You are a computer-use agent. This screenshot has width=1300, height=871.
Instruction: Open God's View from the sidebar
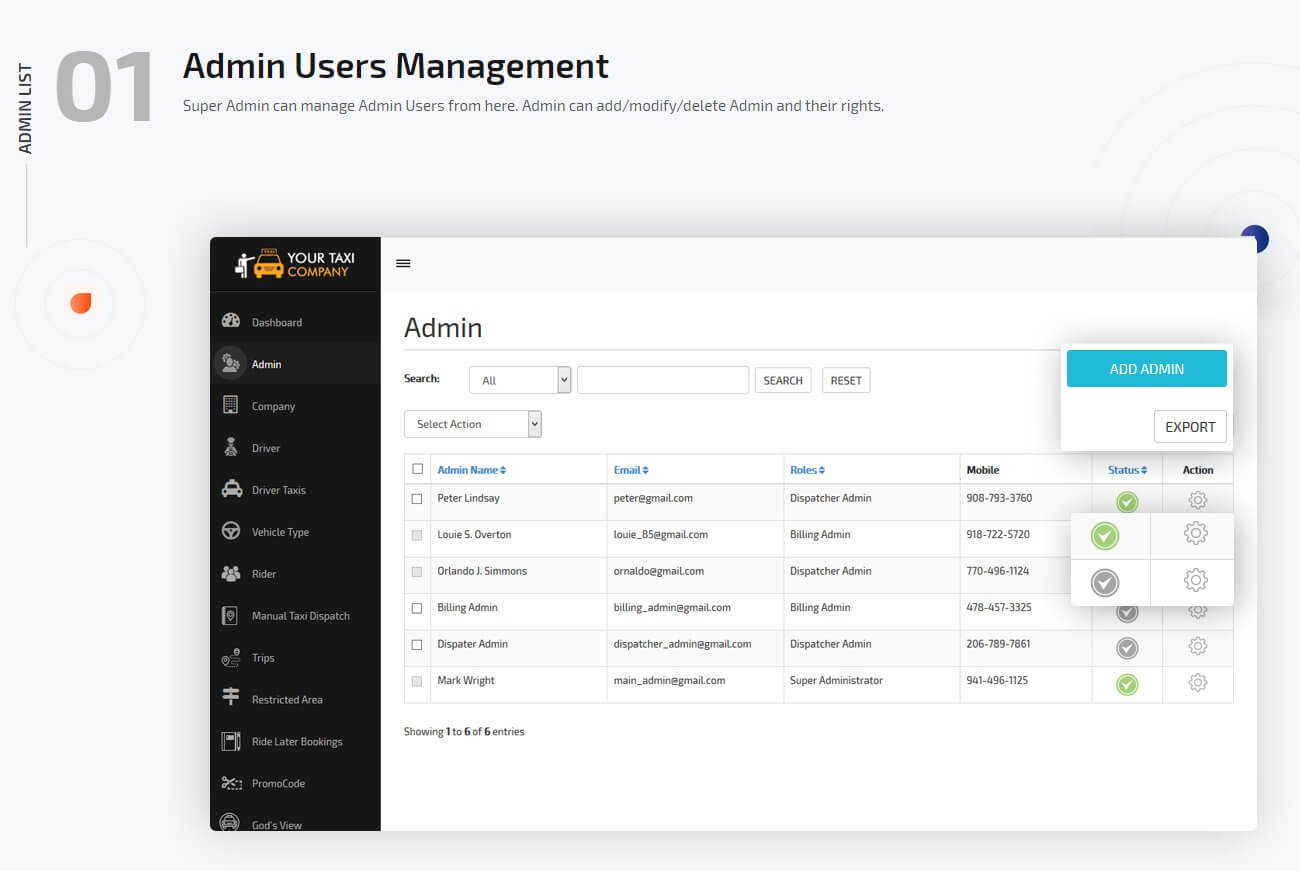(229, 823)
